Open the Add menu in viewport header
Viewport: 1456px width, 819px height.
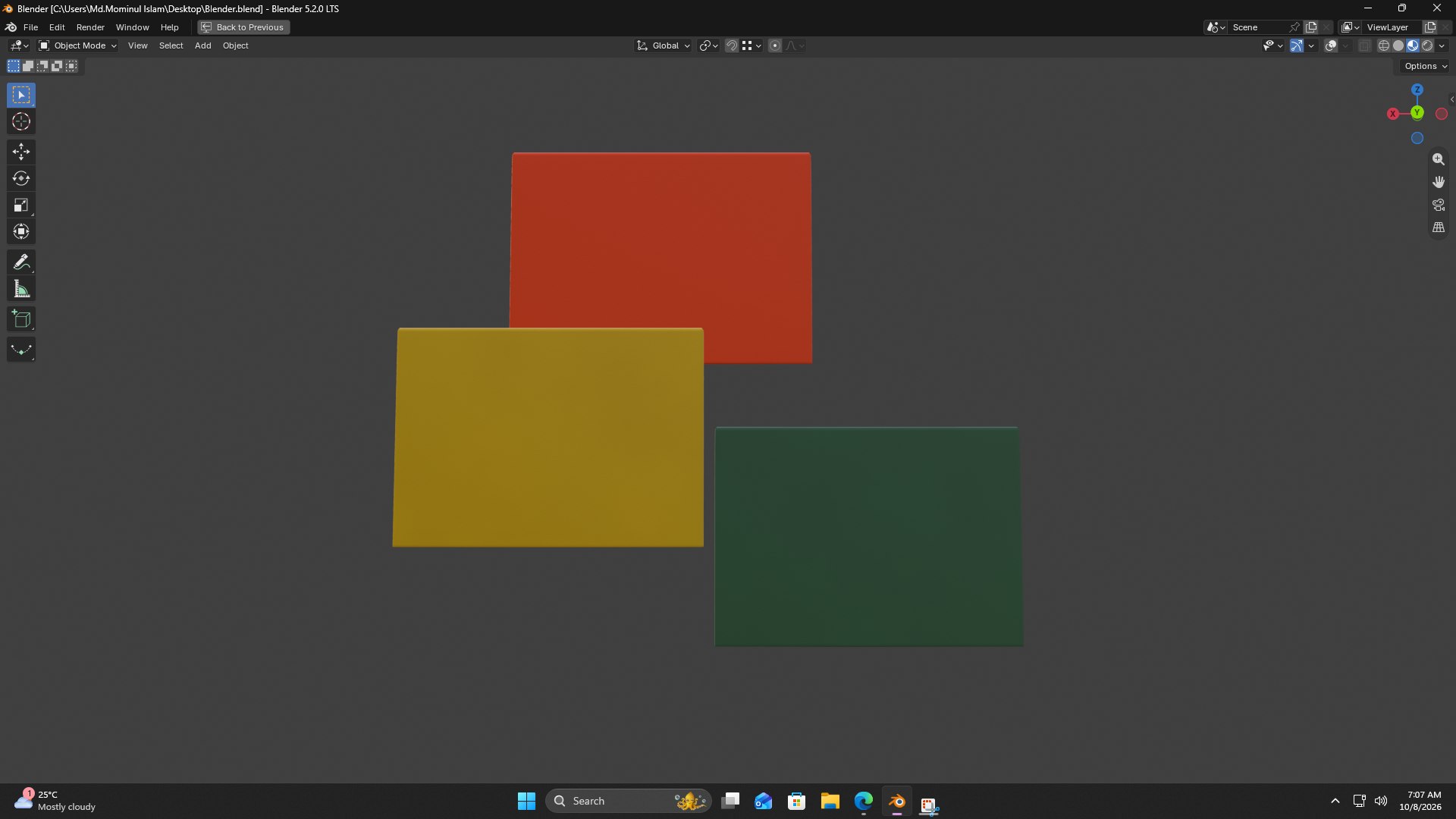click(202, 45)
